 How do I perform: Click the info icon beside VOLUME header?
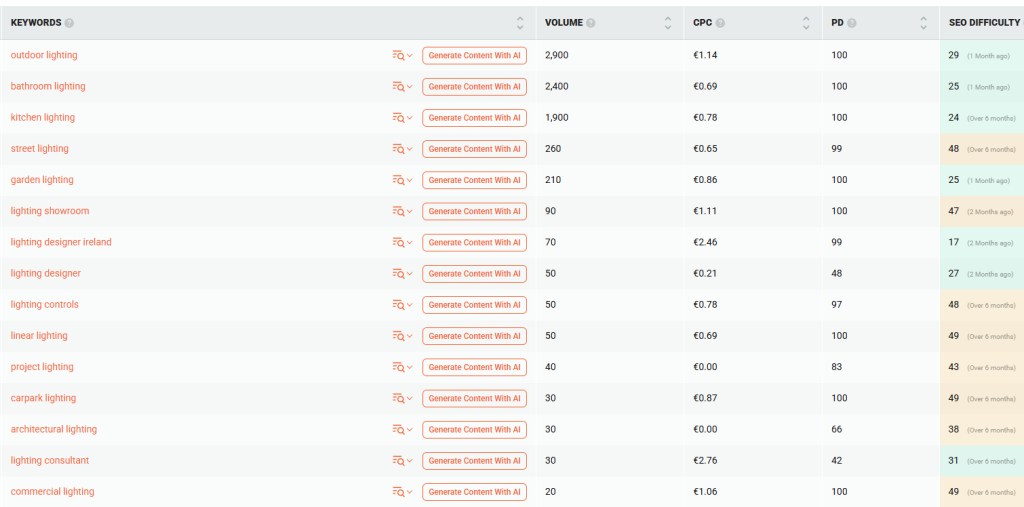point(591,23)
